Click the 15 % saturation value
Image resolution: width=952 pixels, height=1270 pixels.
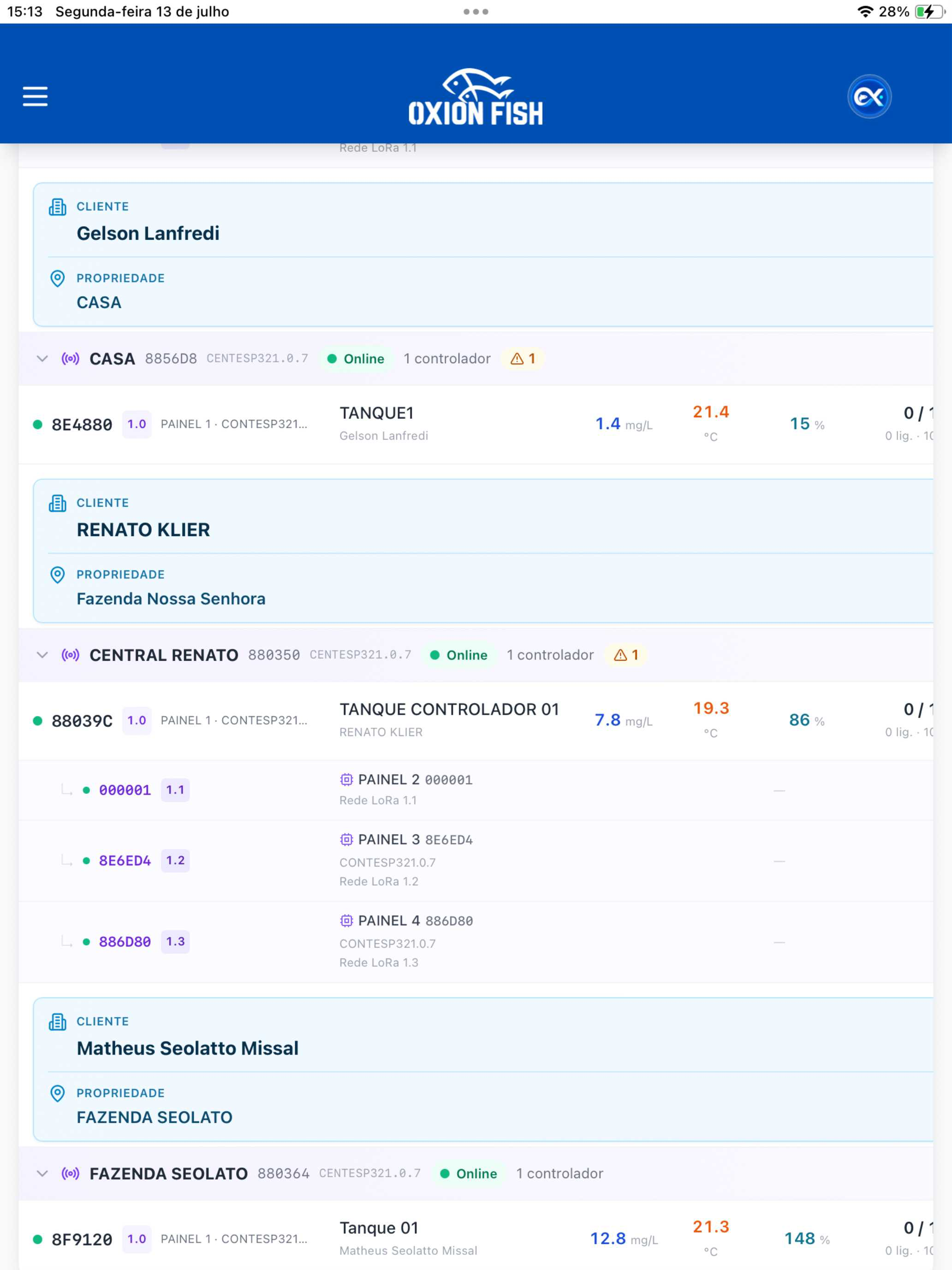pos(807,424)
